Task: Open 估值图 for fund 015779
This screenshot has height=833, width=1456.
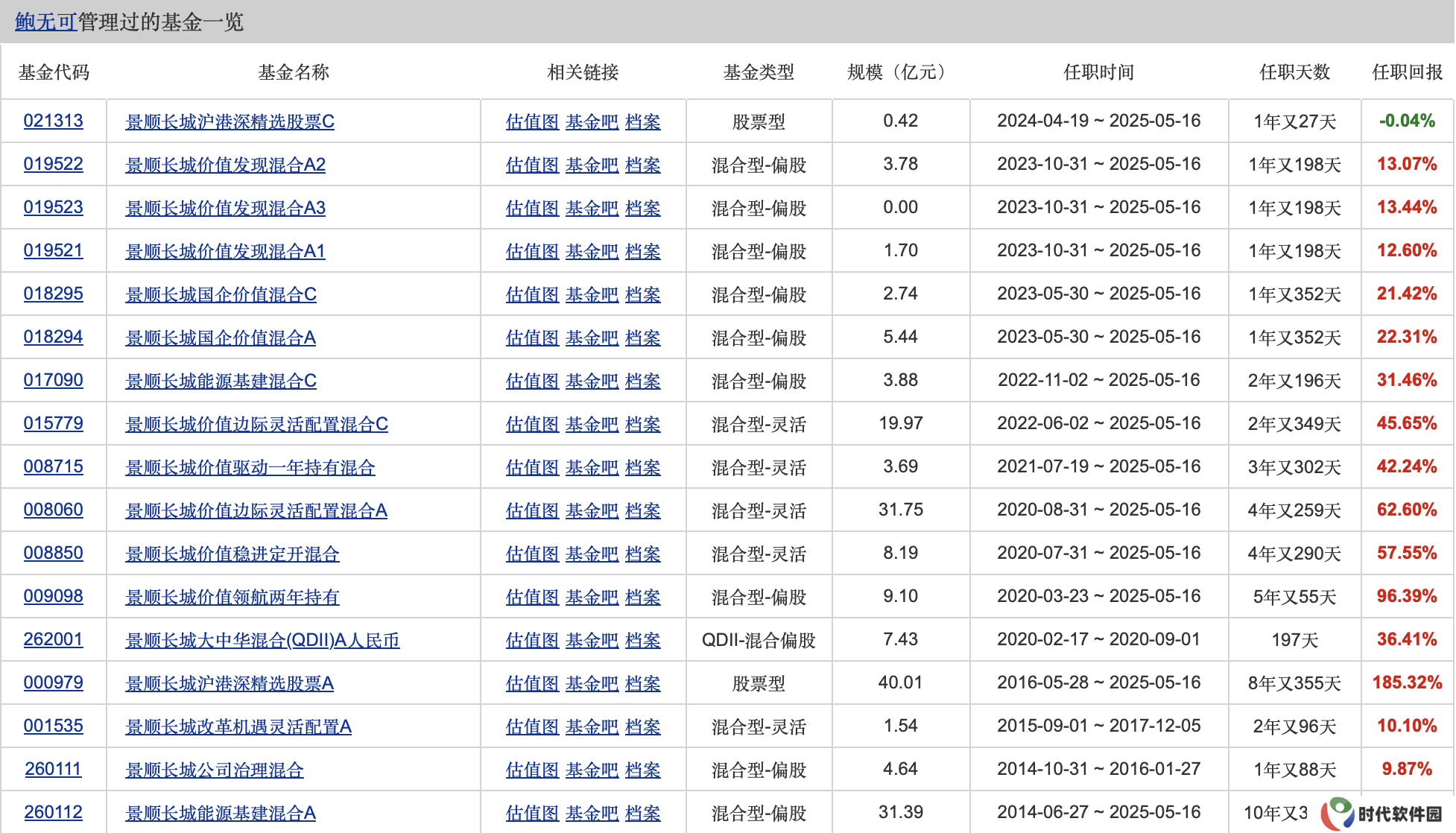Action: tap(533, 424)
